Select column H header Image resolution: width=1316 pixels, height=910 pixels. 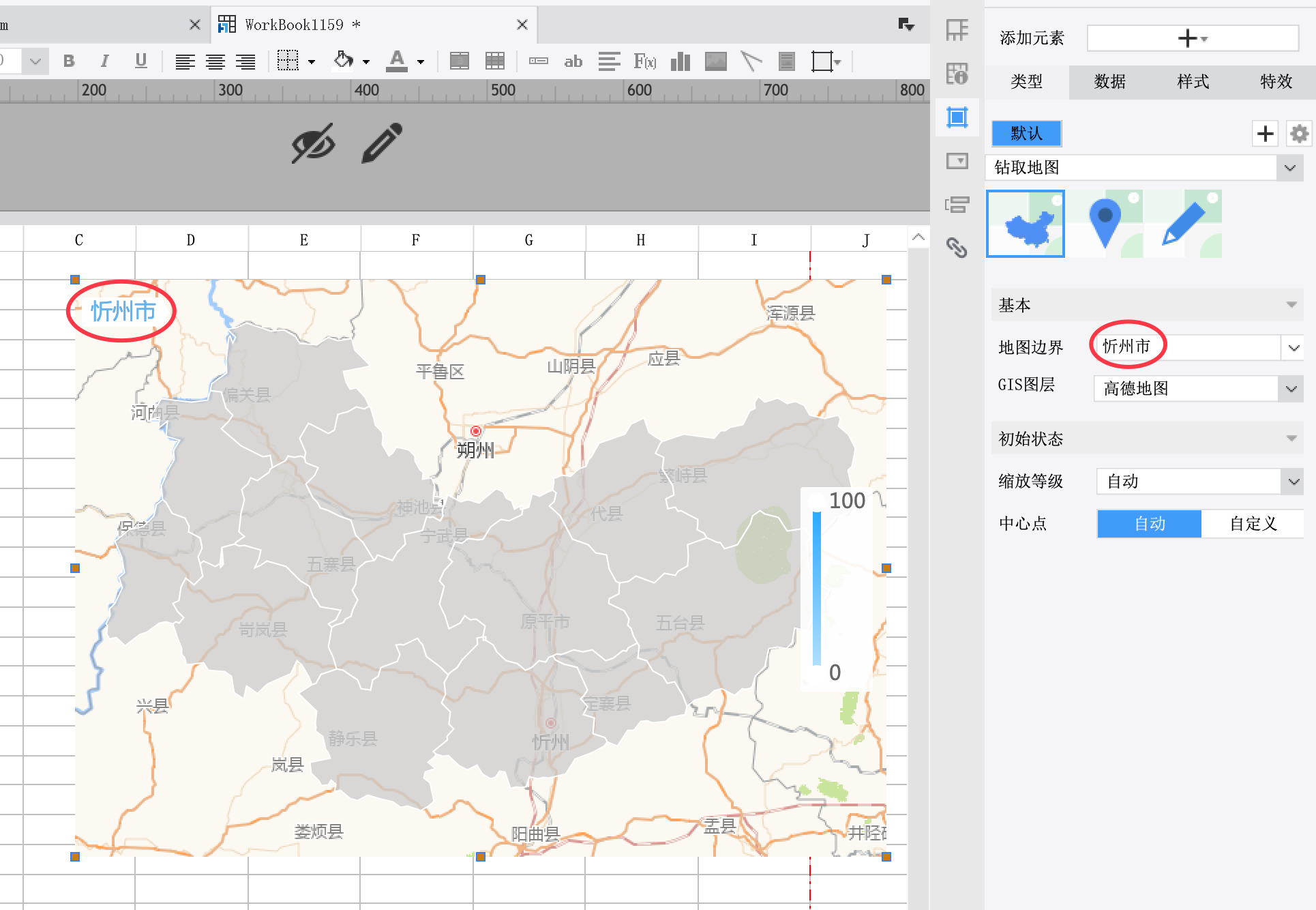[641, 240]
